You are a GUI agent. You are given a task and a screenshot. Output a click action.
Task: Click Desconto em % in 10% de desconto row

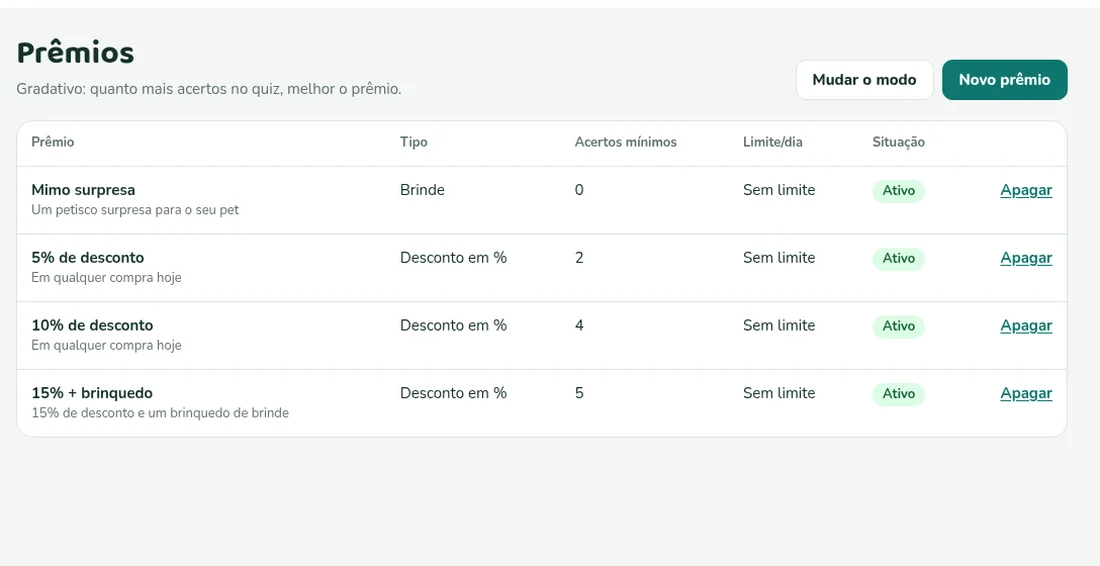[x=453, y=325]
